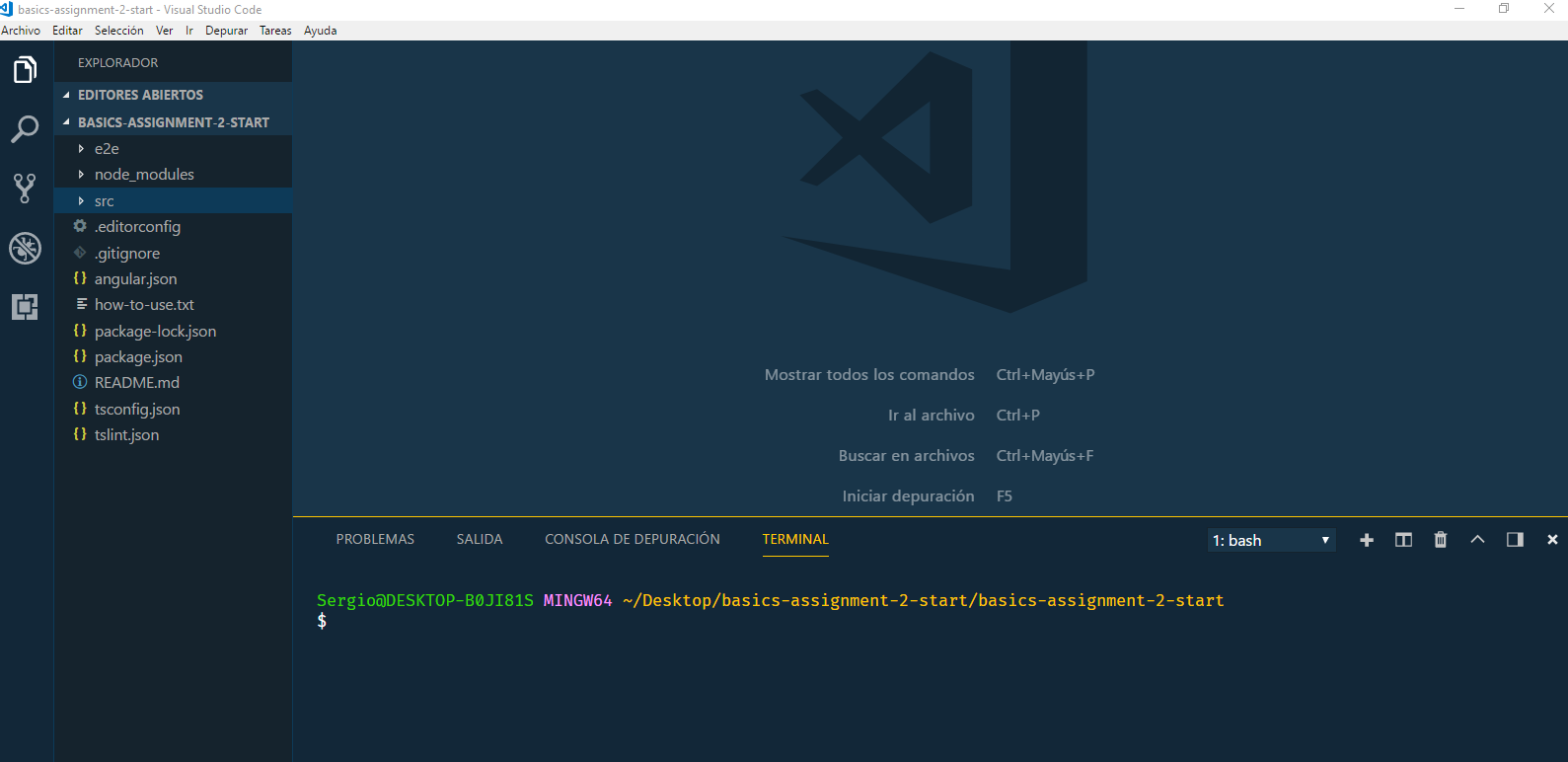The width and height of the screenshot is (1568, 762).
Task: Select the TERMINAL tab
Action: coord(795,539)
